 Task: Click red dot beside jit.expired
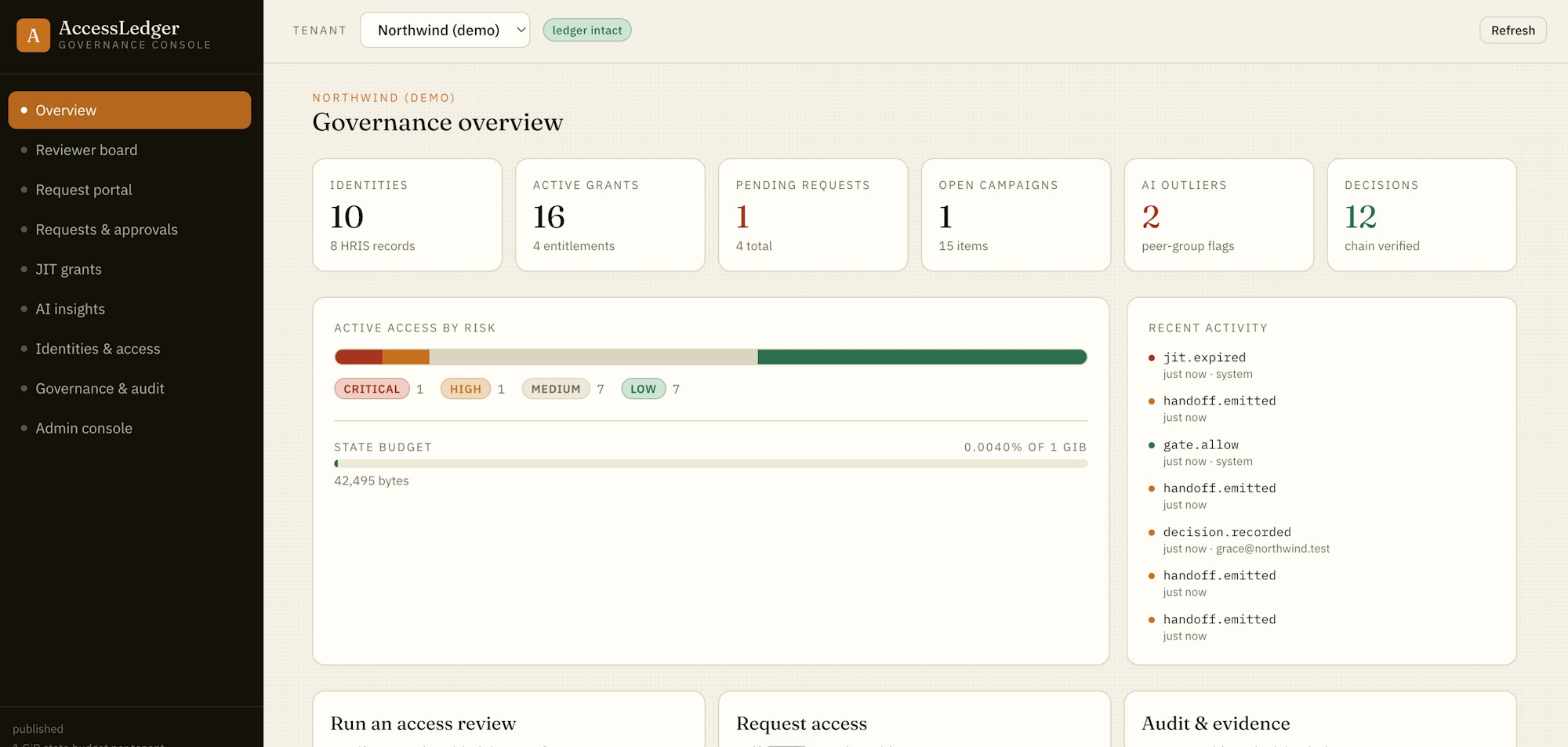click(1152, 357)
